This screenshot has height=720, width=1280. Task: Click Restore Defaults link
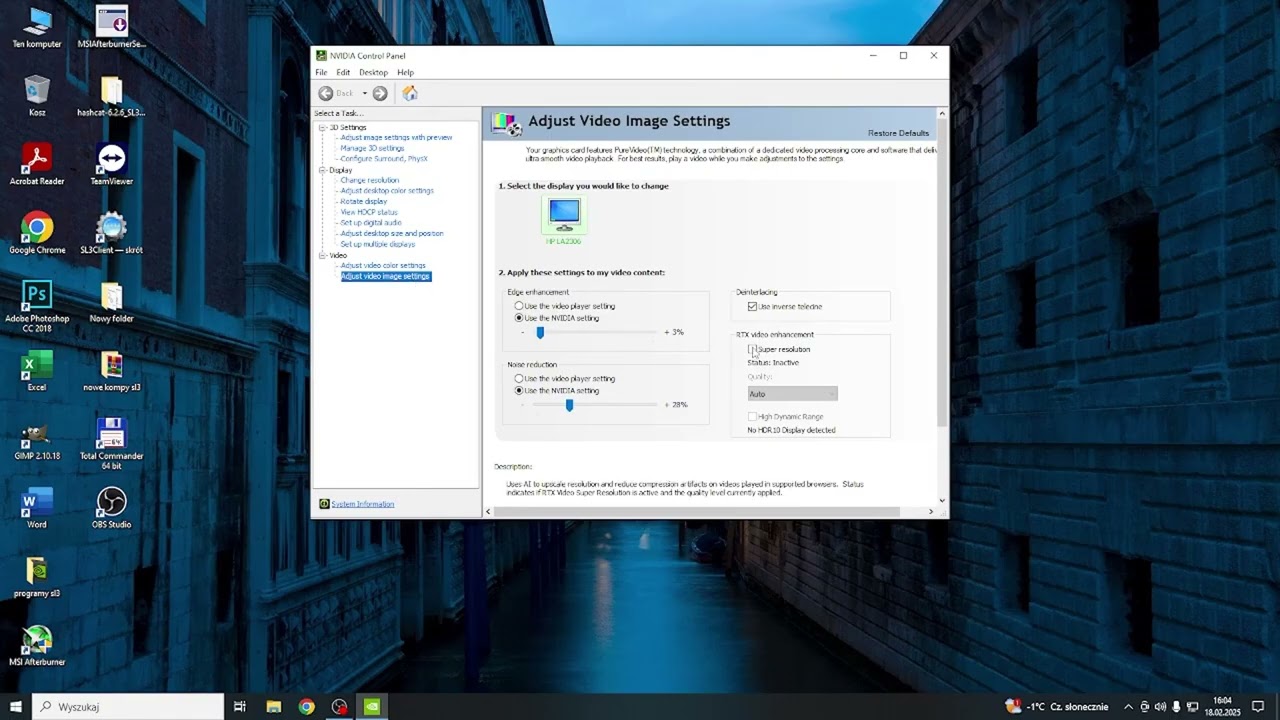tap(898, 133)
